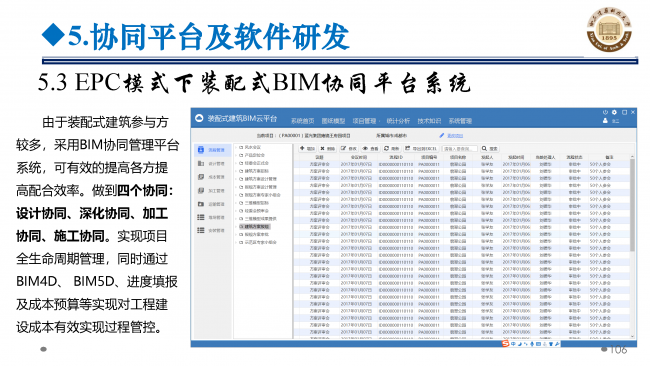Open the settings gear in app header
This screenshot has width=650, height=366.
[x=614, y=112]
